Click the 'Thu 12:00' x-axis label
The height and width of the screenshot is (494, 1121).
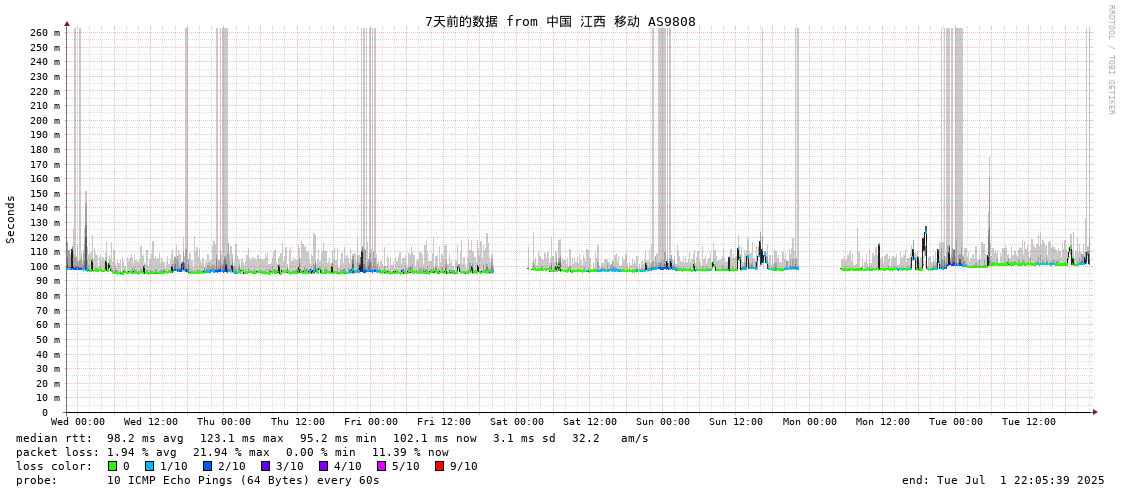[297, 423]
